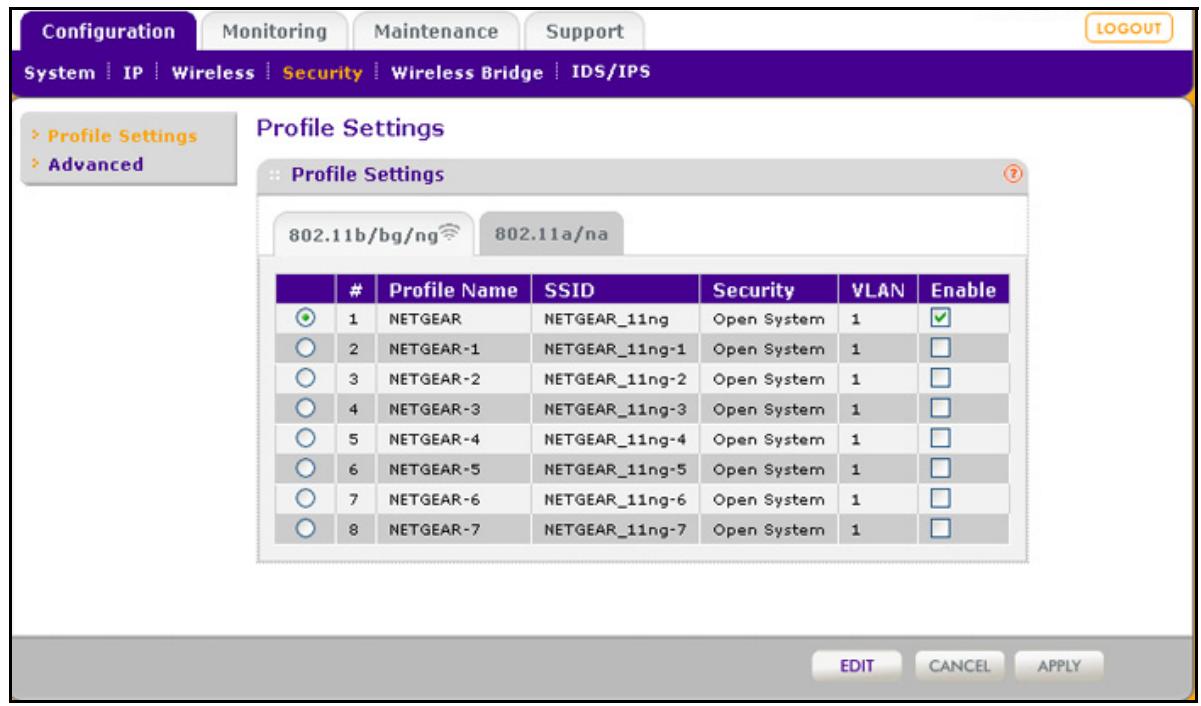Open the Support tab
Screen dimensions: 1201x706
pos(584,31)
